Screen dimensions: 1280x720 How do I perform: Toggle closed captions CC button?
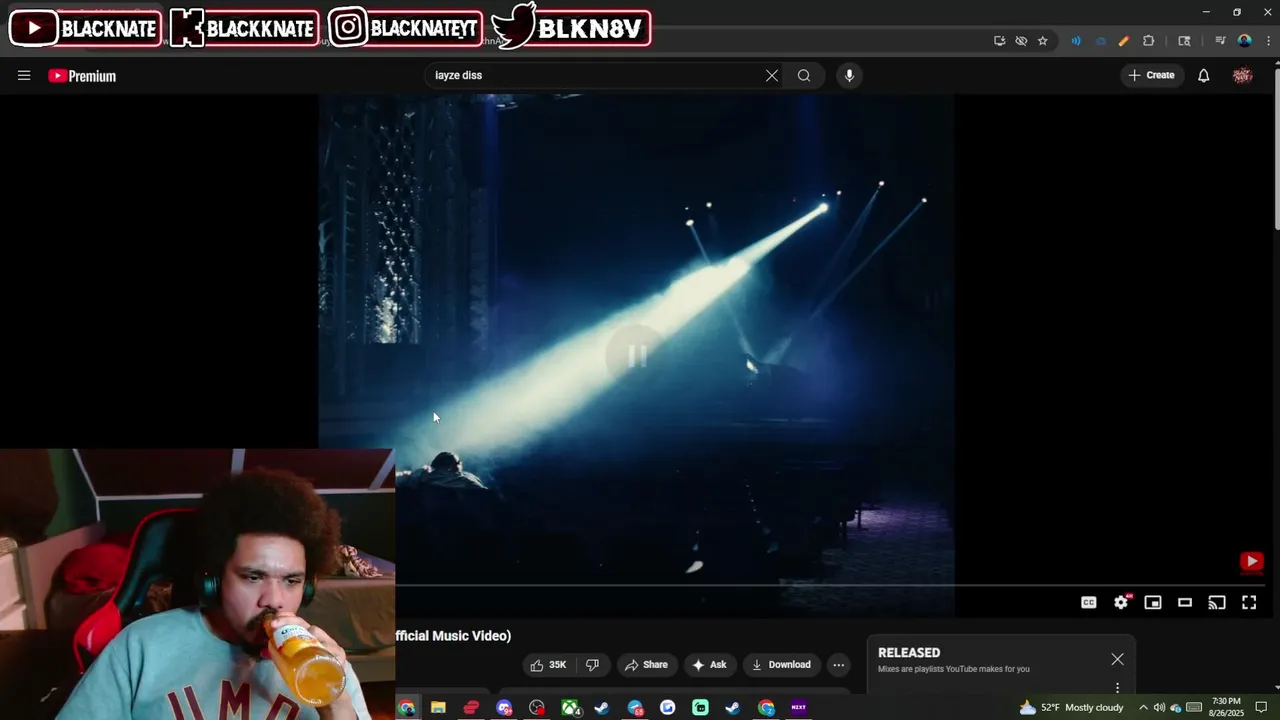[1089, 602]
